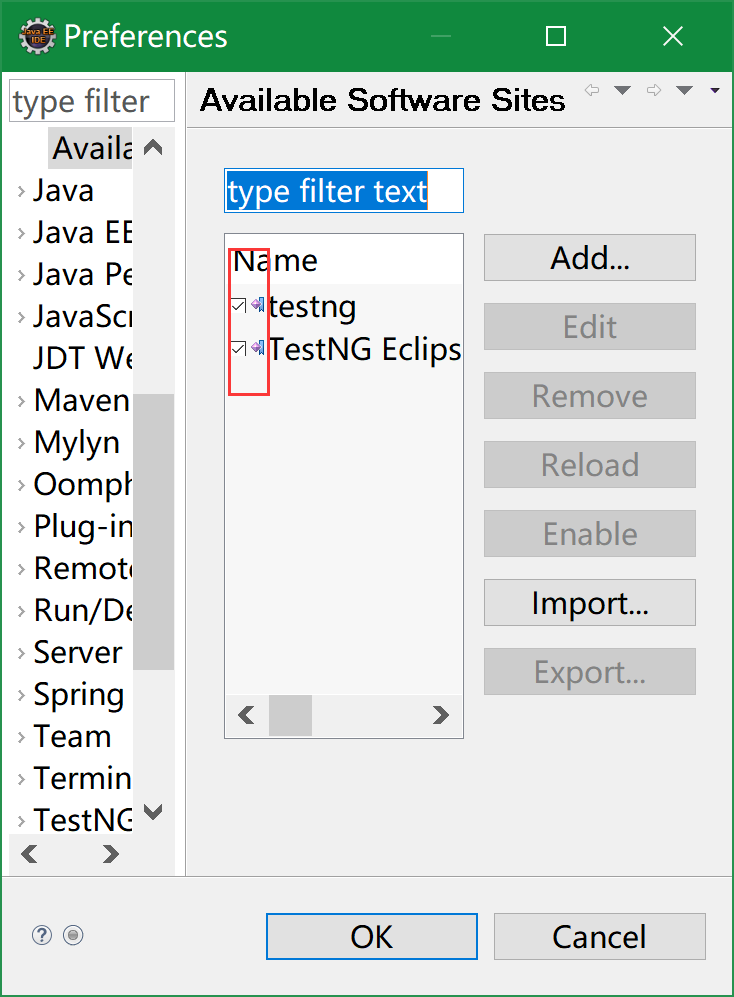734x997 pixels.
Task: Select the TestNG preferences category
Action: pyautogui.click(x=83, y=820)
